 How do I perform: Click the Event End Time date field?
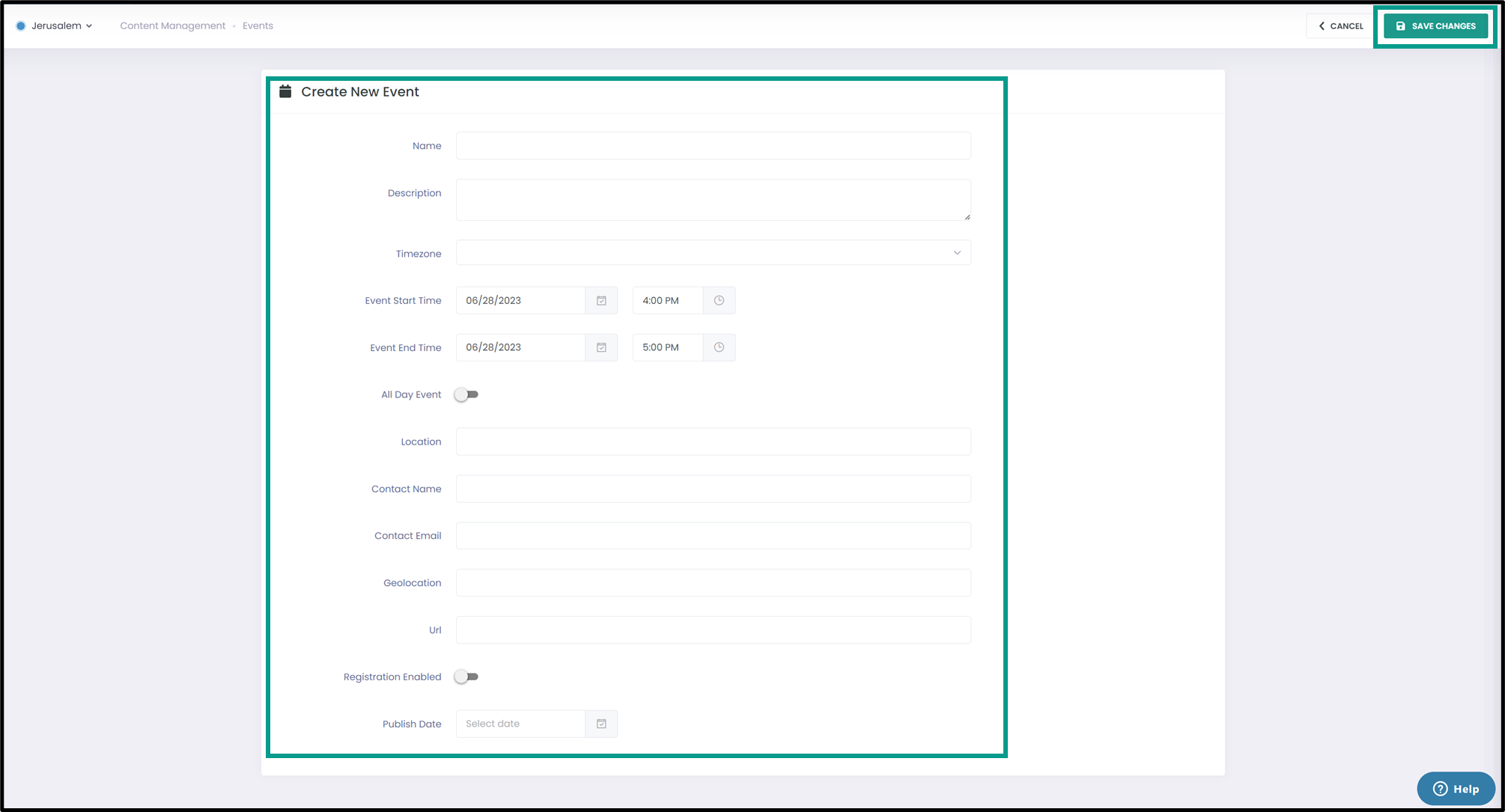coord(520,347)
